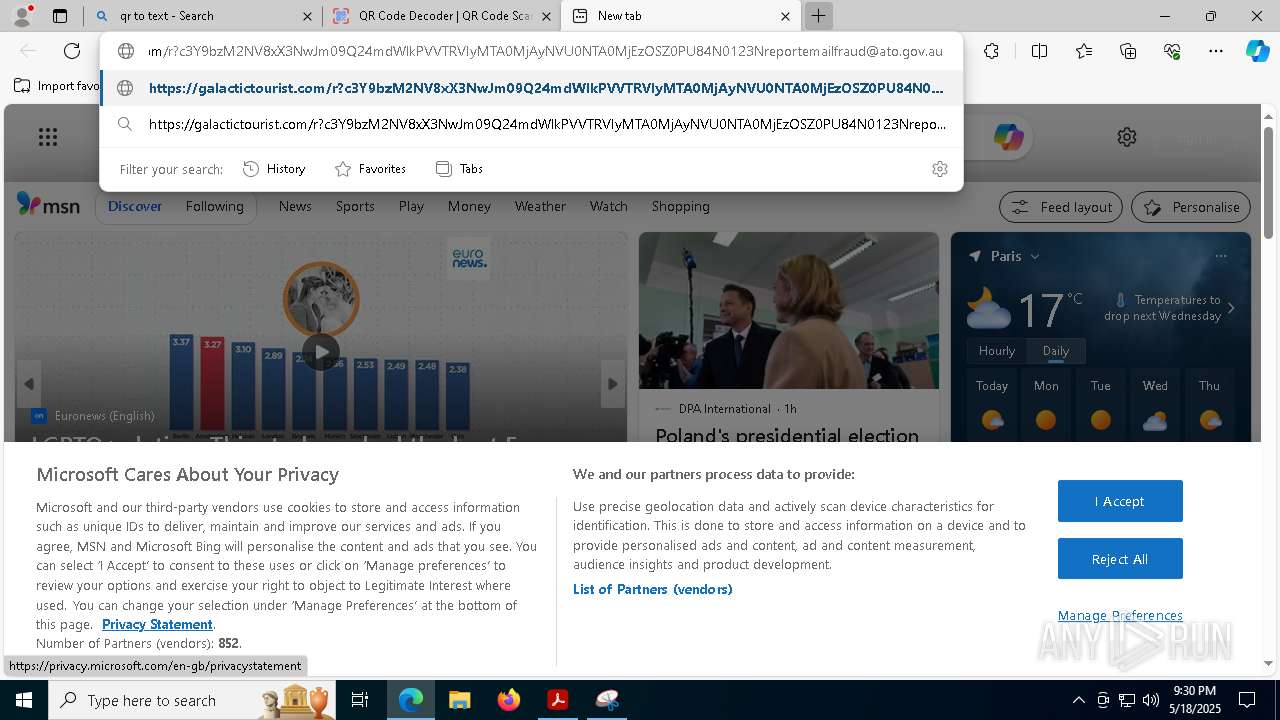The image size is (1280, 720).
Task: Open Browser essentials heart icon
Action: coord(1172,51)
